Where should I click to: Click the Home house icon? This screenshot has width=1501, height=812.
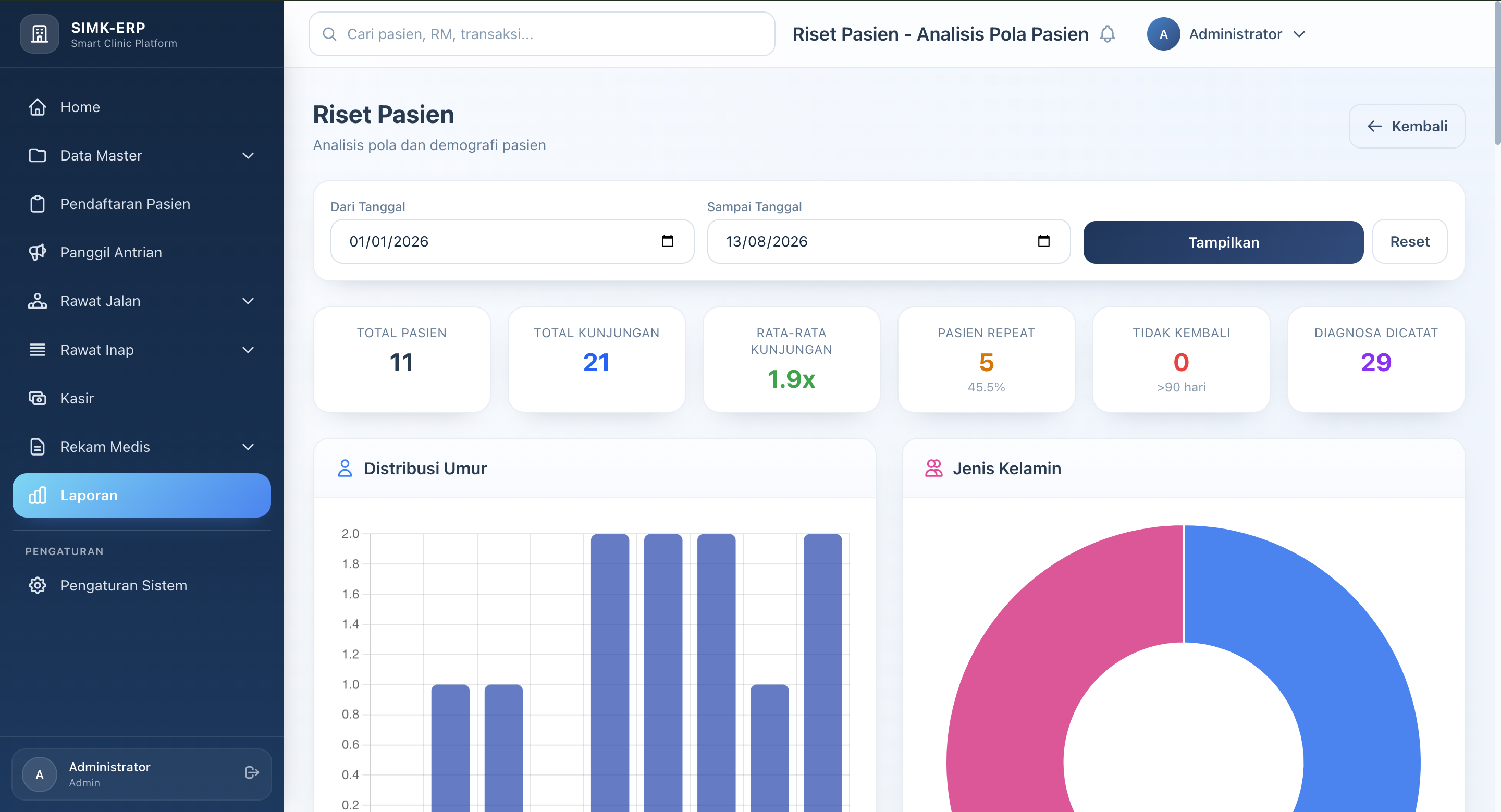click(x=38, y=107)
